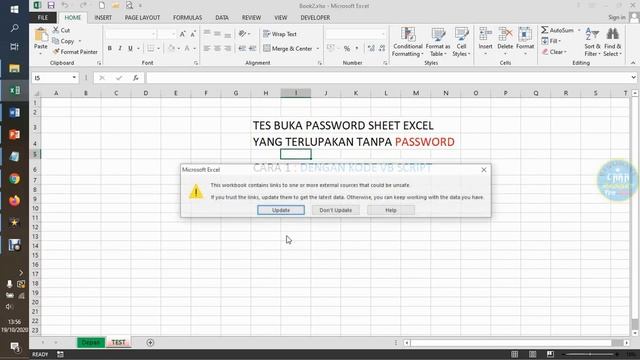The image size is (640, 360).
Task: Open Firefox from Windows taskbar
Action: click(15, 201)
